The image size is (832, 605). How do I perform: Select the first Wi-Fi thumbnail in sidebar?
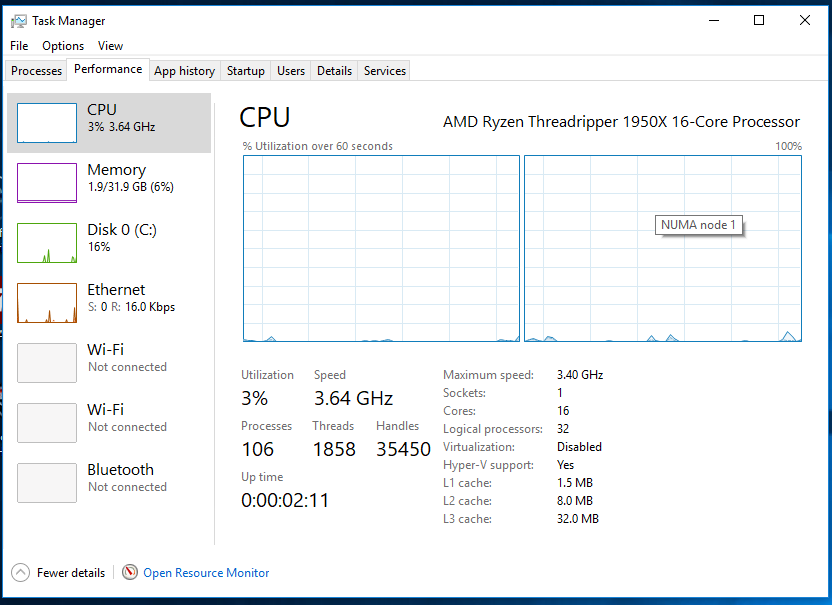pos(47,363)
